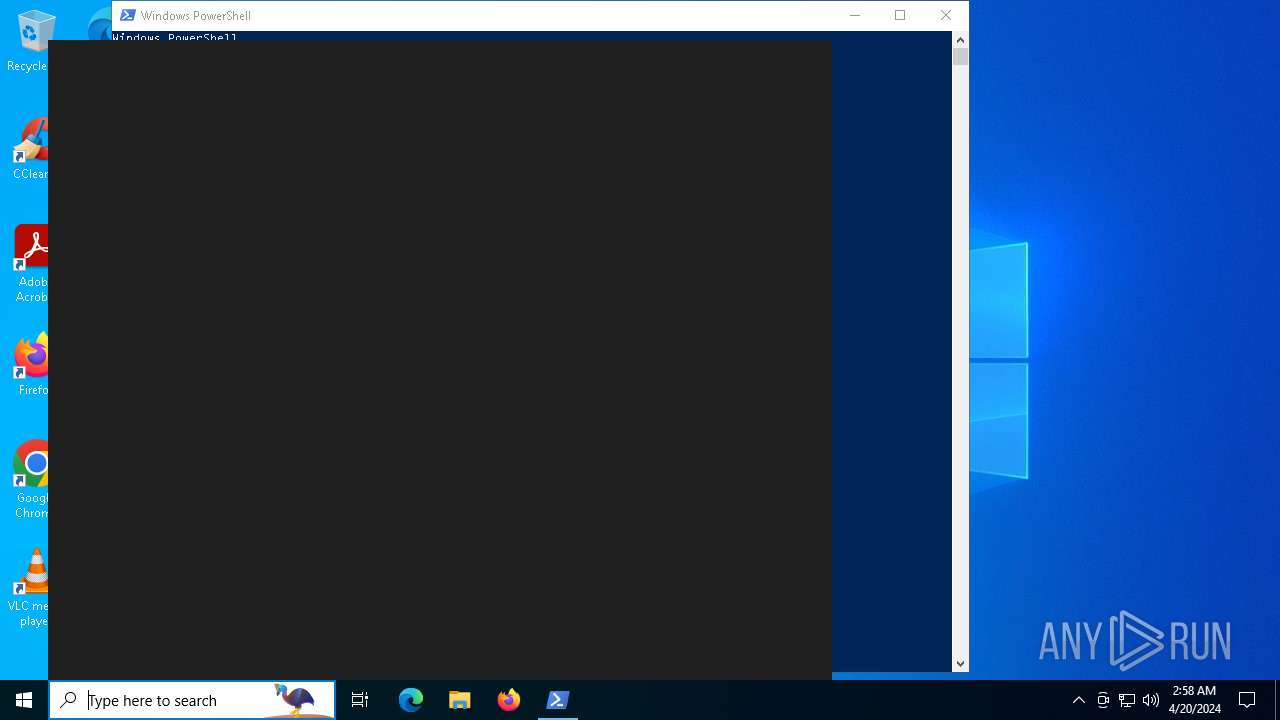Open Task View on the taskbar

click(x=360, y=700)
